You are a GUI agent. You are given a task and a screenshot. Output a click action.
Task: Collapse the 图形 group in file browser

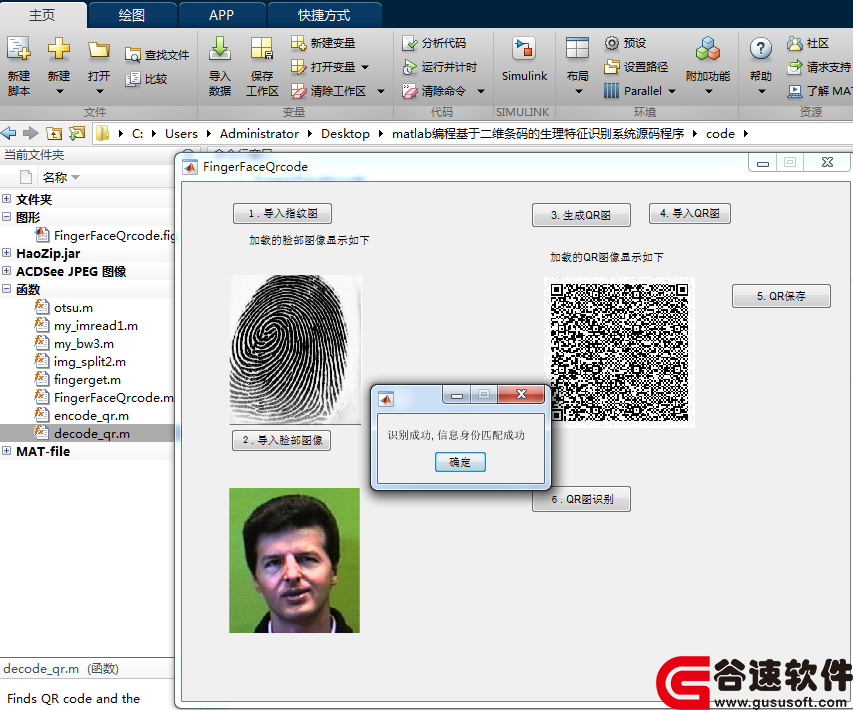(x=7, y=217)
